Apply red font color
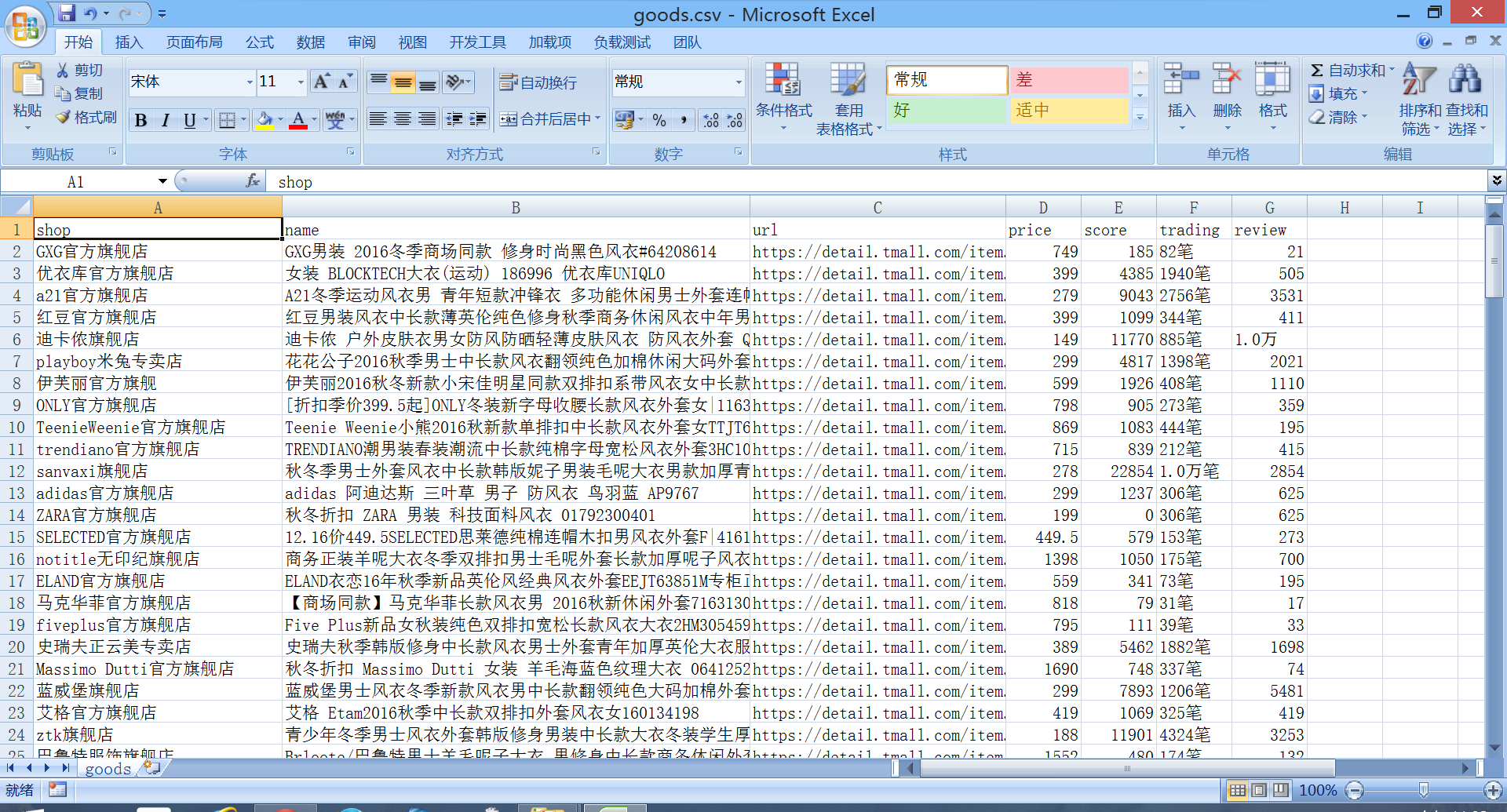The width and height of the screenshot is (1507, 812). click(x=298, y=120)
